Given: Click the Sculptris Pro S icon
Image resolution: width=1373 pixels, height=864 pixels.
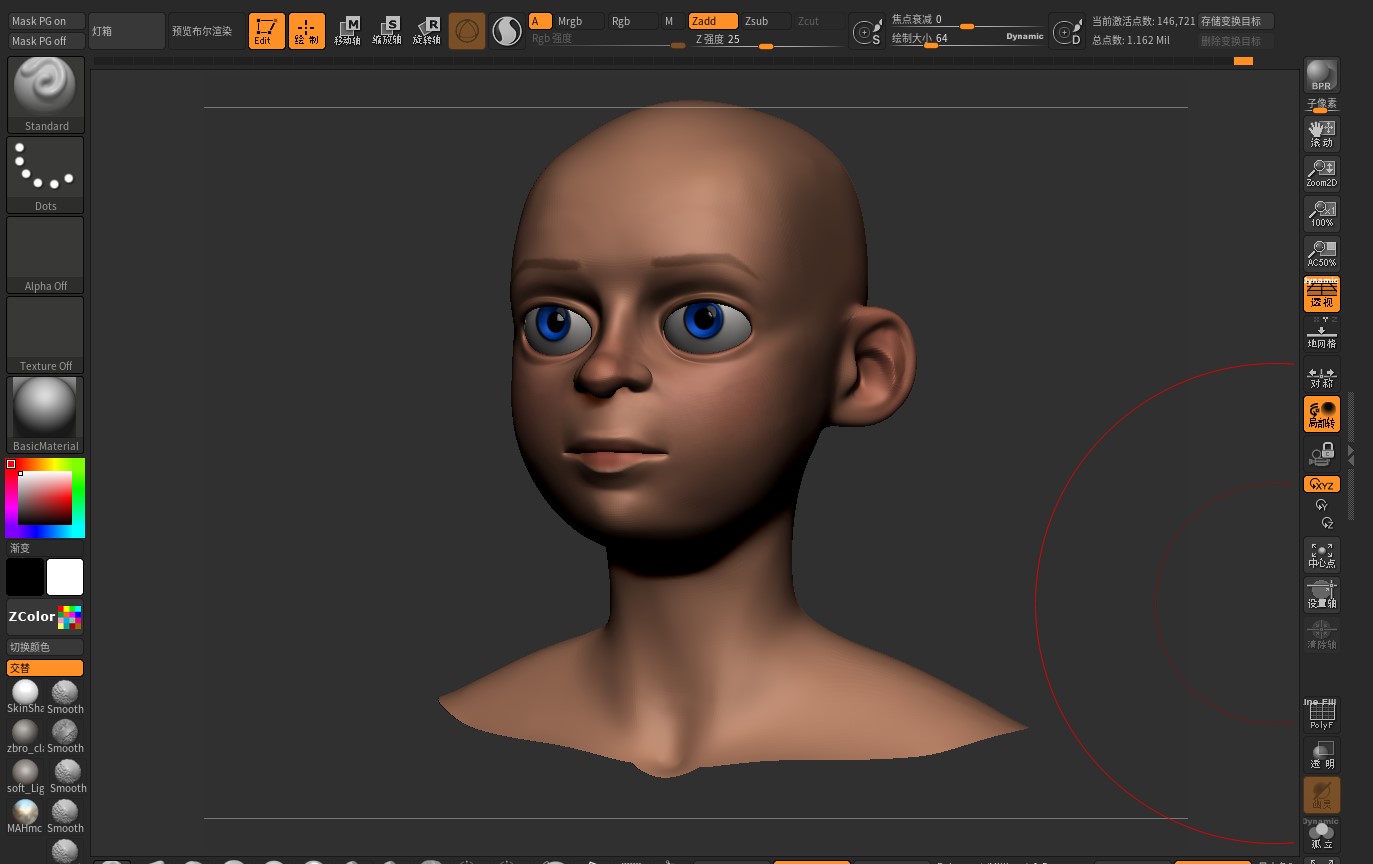Looking at the screenshot, I should (507, 31).
